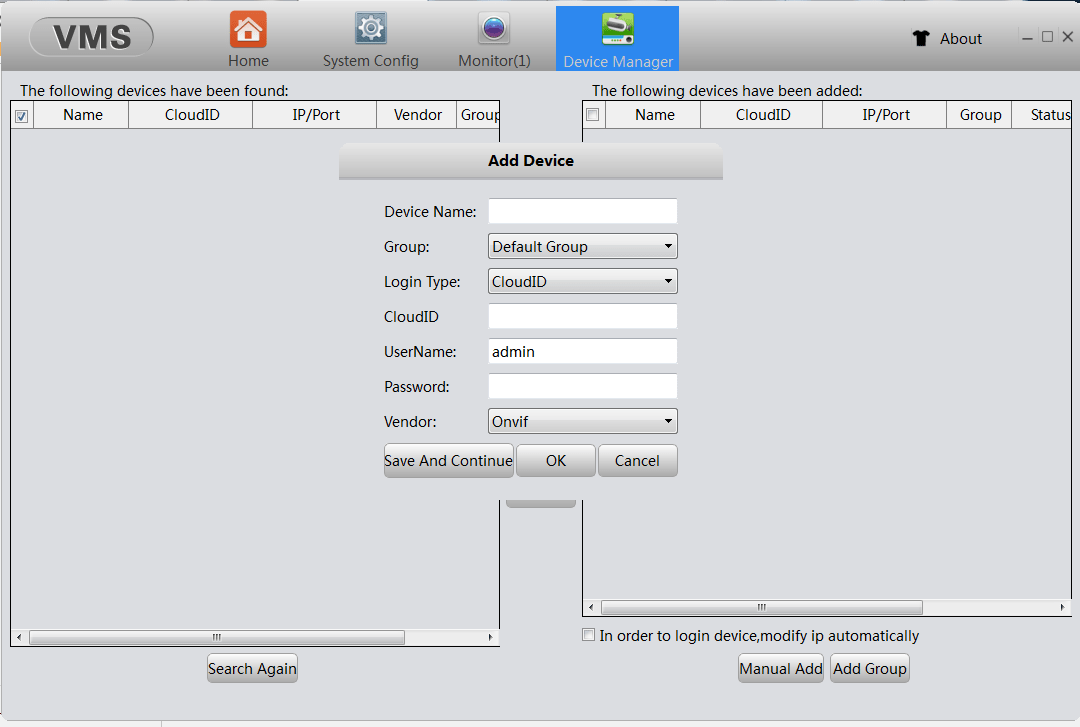The height and width of the screenshot is (727, 1080).
Task: Click IP/Port header in found devices
Action: (315, 115)
